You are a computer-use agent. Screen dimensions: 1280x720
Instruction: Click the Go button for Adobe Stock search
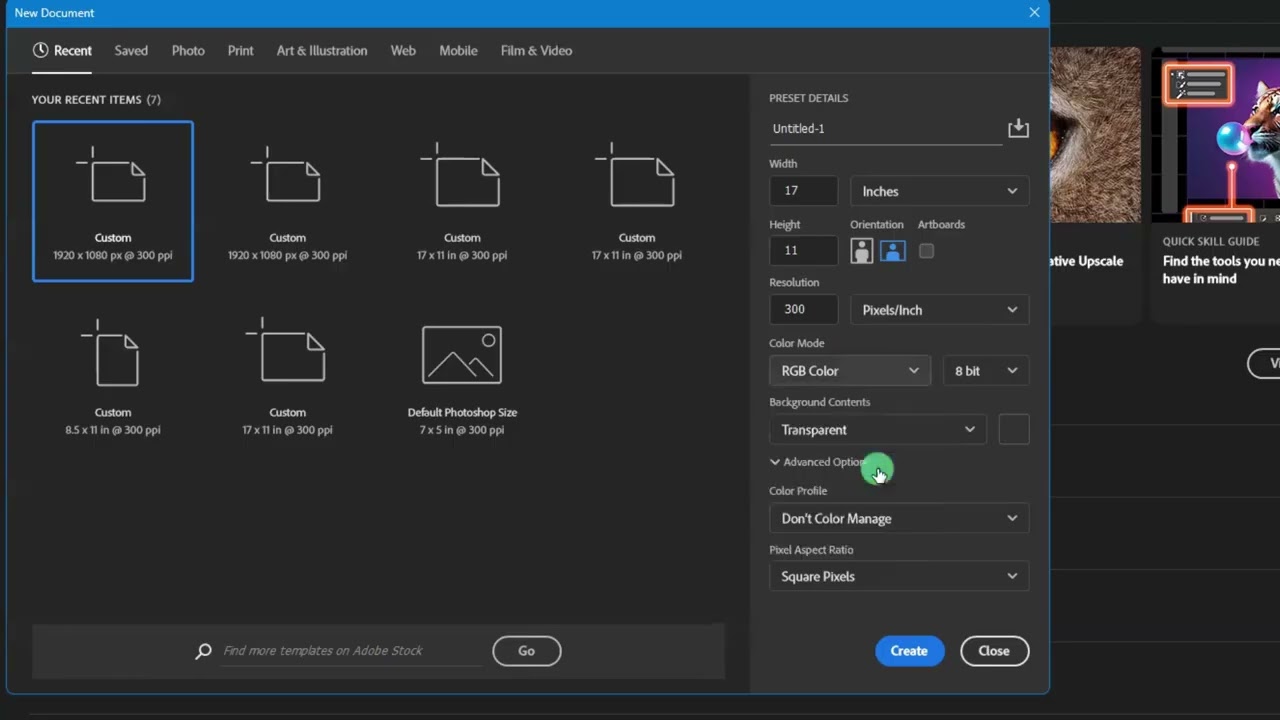tap(526, 651)
